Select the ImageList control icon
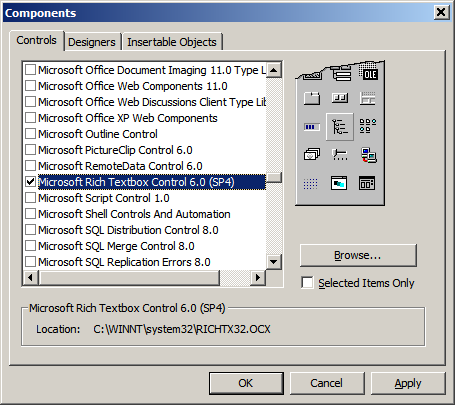Screen dimensions: 455x405 coord(312,154)
